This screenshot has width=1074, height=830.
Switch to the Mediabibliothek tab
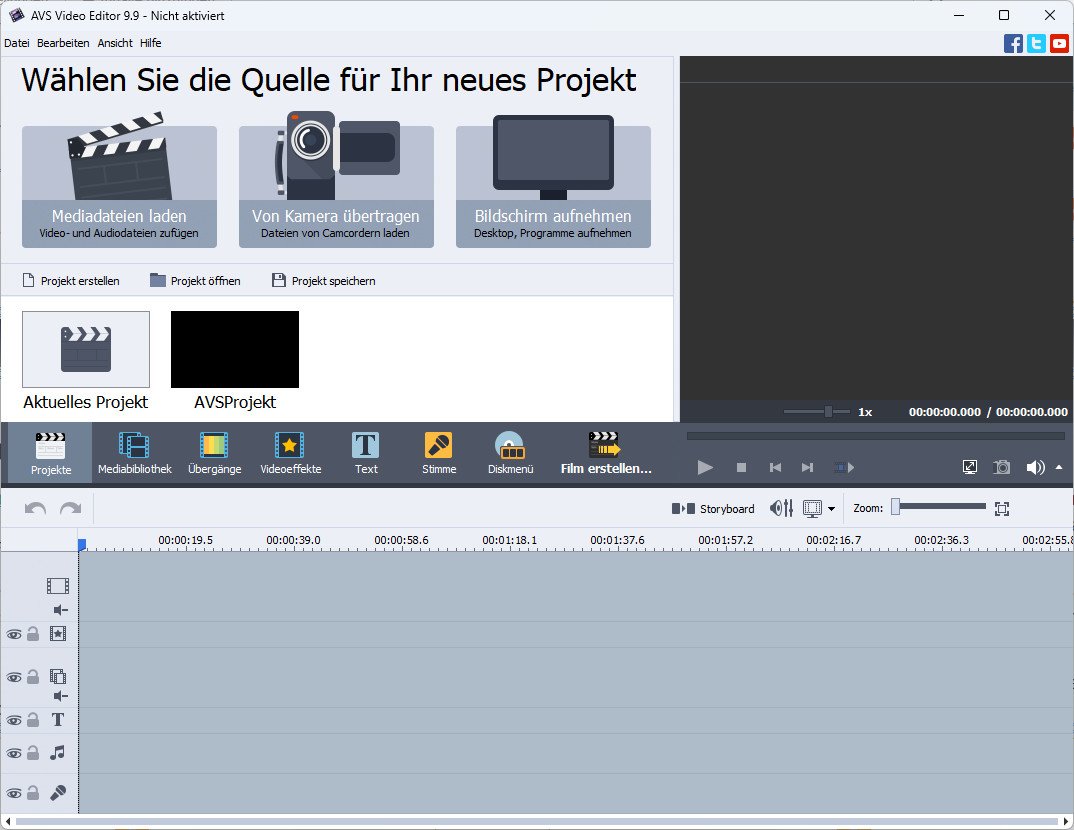pyautogui.click(x=135, y=453)
